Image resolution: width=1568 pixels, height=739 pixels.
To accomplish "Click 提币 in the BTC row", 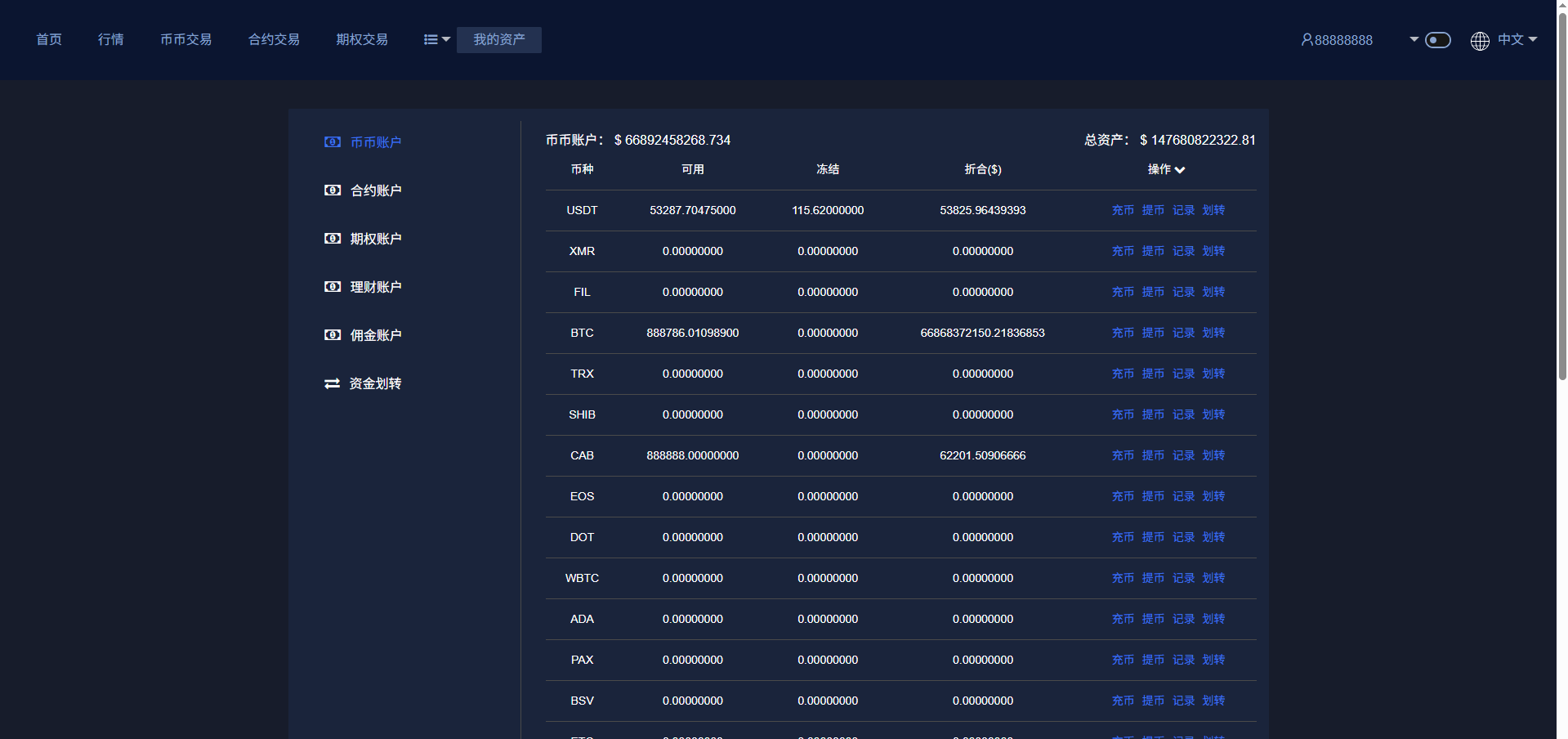I will [x=1153, y=333].
